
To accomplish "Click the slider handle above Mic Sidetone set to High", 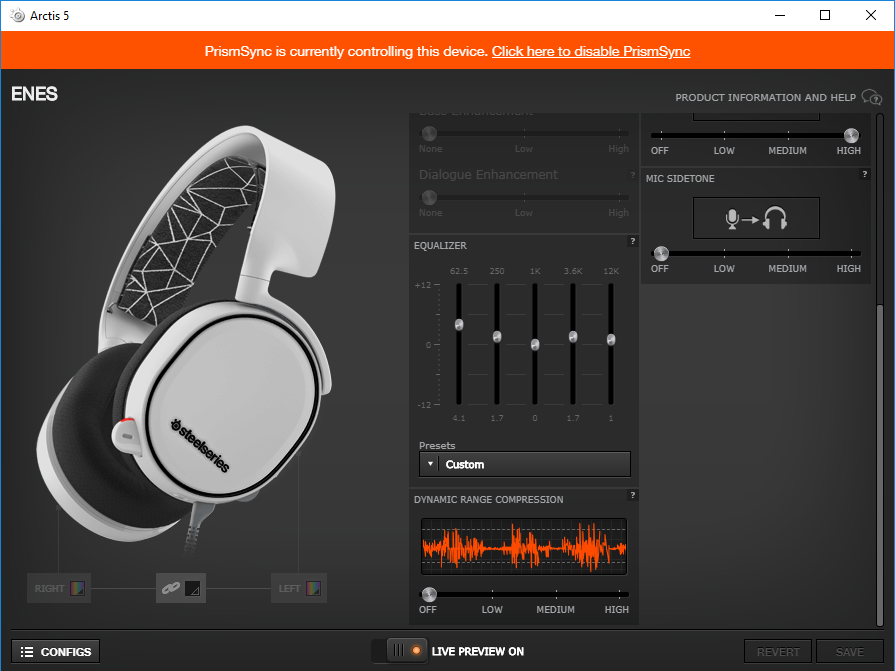I will [x=851, y=135].
